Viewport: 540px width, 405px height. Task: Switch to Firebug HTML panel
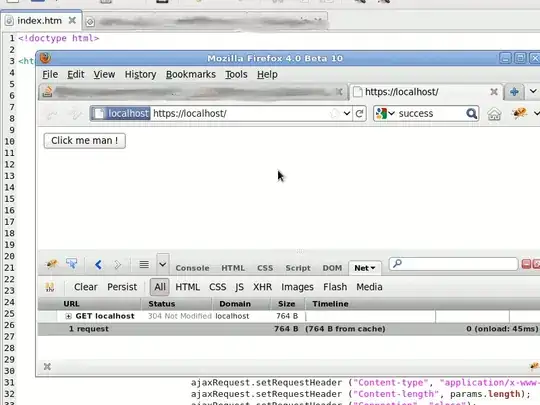click(233, 268)
